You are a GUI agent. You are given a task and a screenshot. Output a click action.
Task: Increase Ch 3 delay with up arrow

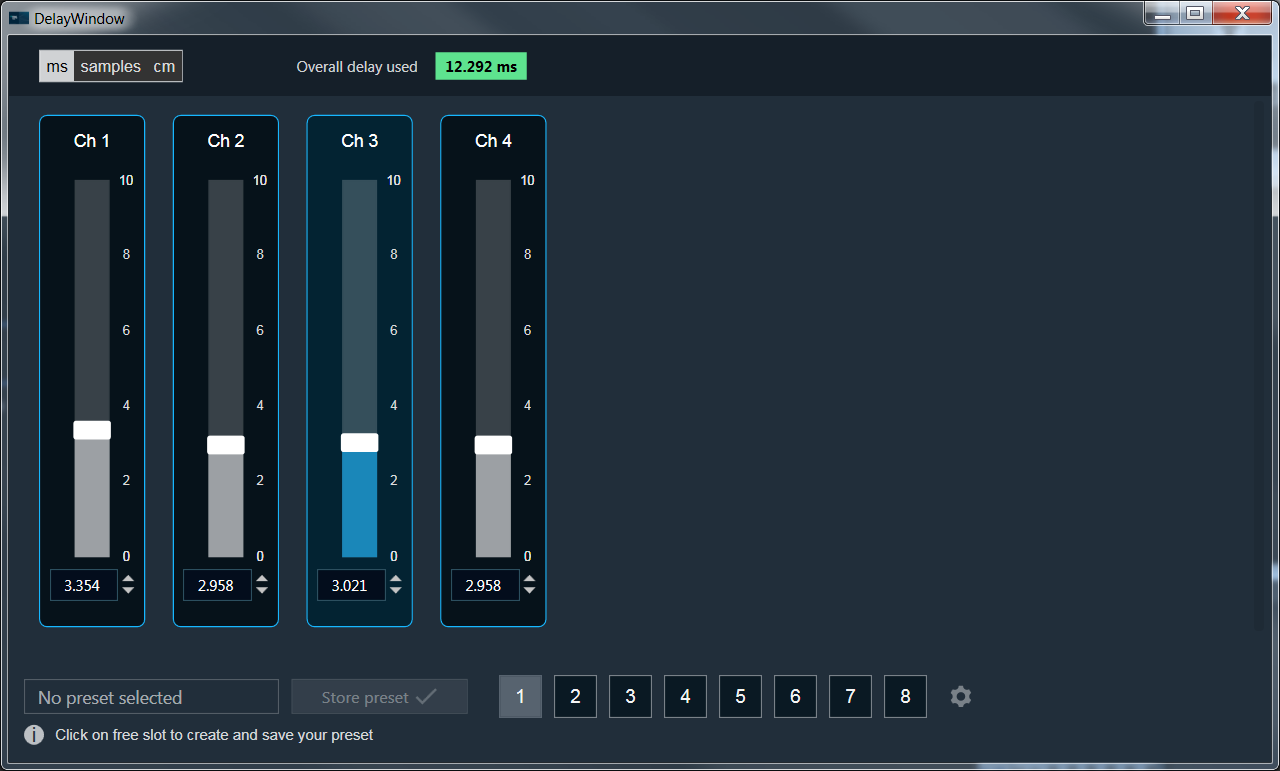[396, 579]
